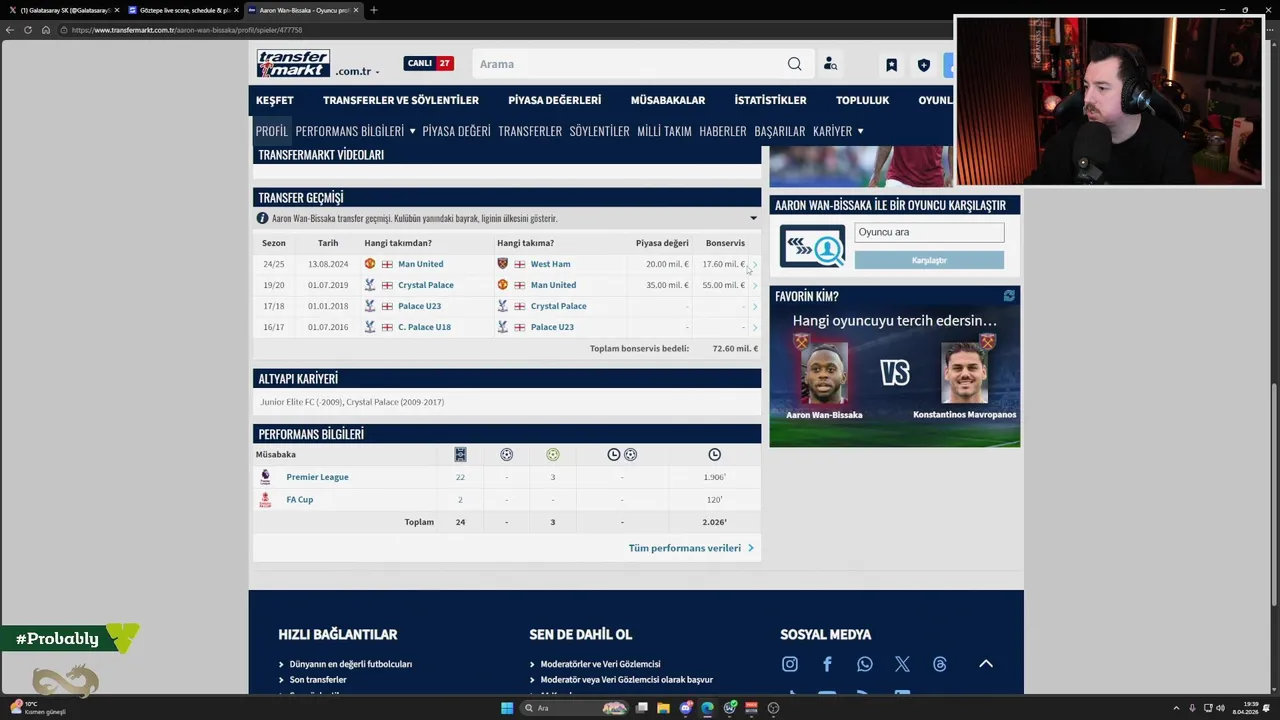Select the PROFİL tab
This screenshot has width=1280, height=720.
tap(271, 131)
